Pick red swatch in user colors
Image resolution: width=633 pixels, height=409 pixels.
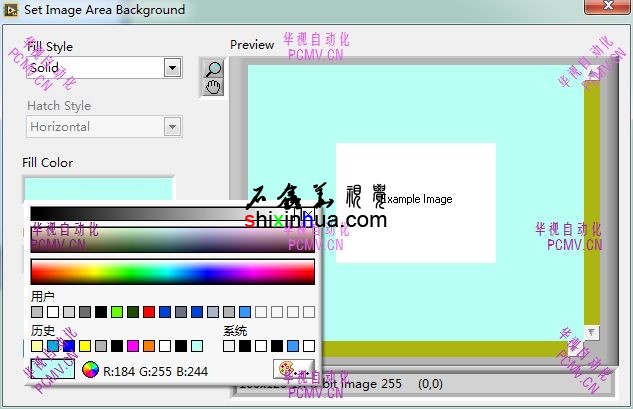tap(149, 313)
